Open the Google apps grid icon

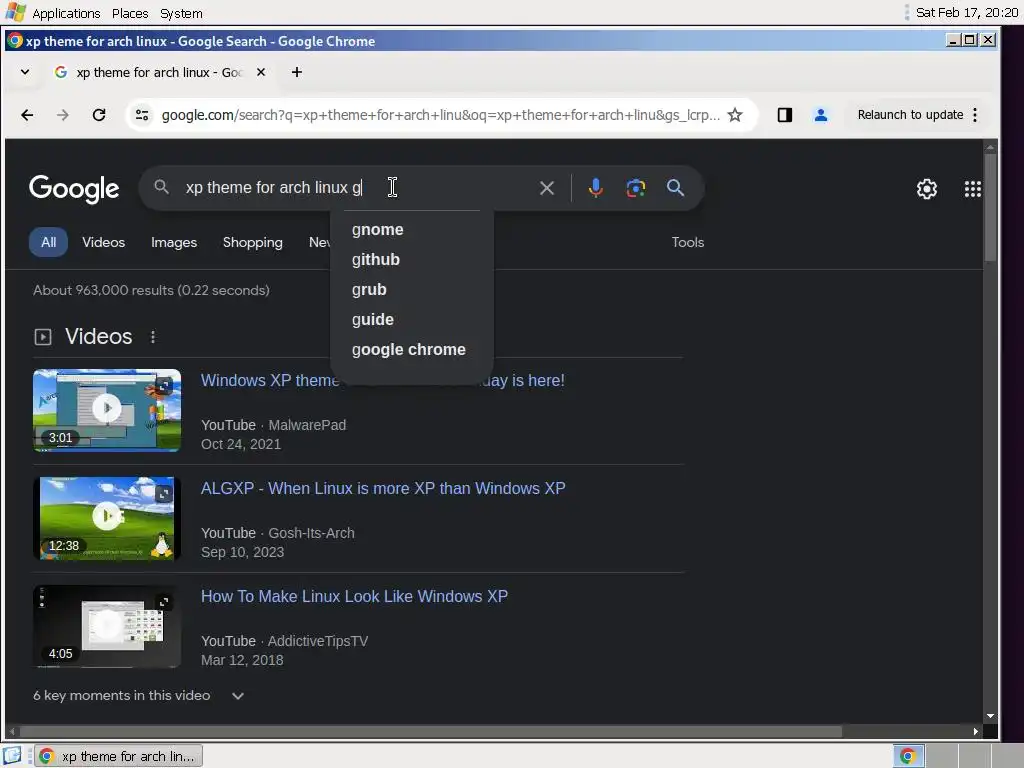coord(972,189)
